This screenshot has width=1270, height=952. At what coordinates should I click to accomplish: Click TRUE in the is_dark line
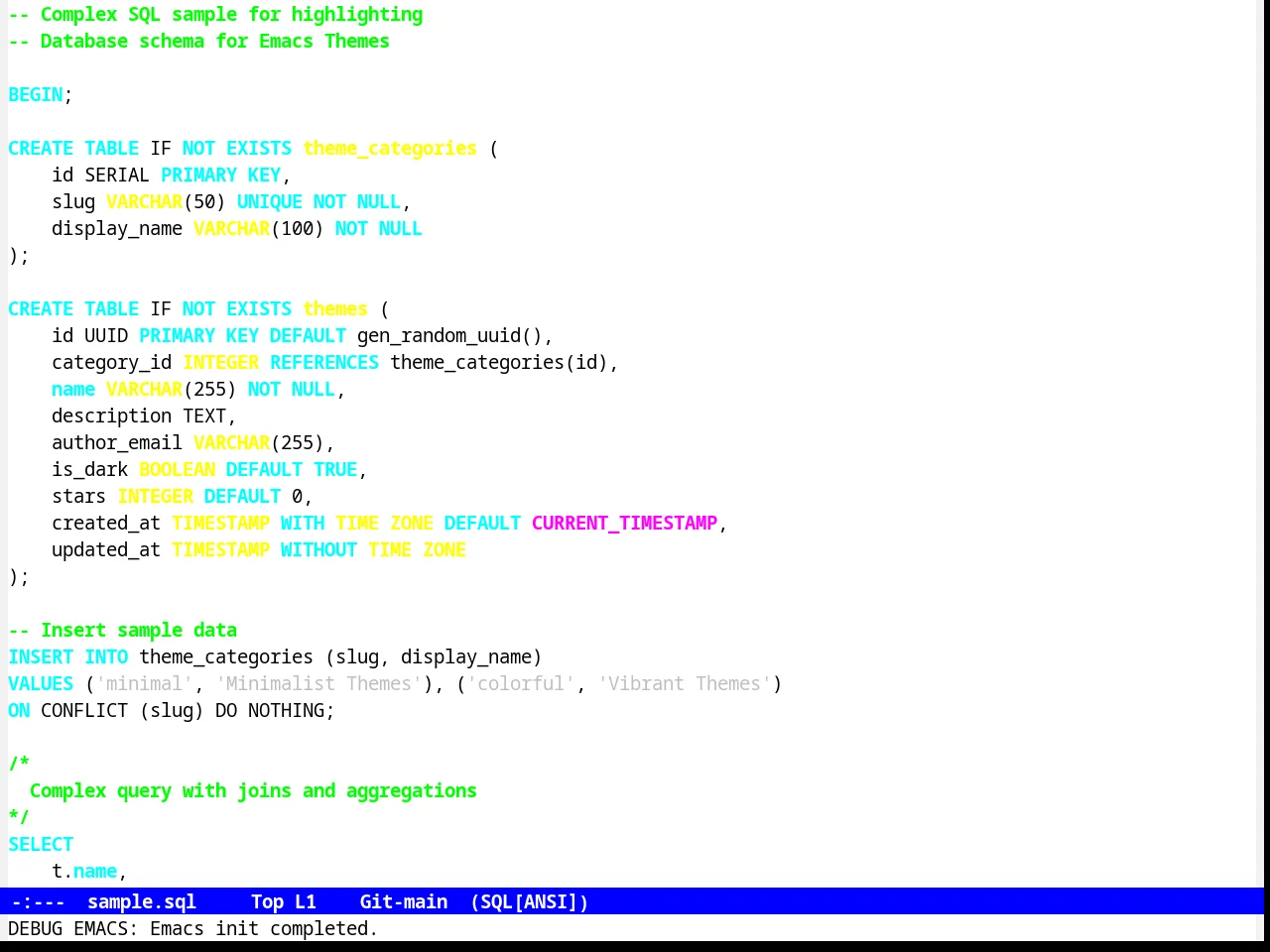(x=335, y=469)
